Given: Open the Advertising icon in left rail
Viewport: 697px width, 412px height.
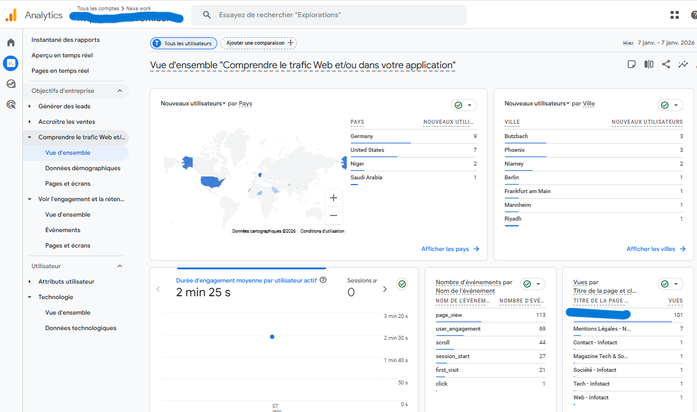Looking at the screenshot, I should pyautogui.click(x=11, y=104).
